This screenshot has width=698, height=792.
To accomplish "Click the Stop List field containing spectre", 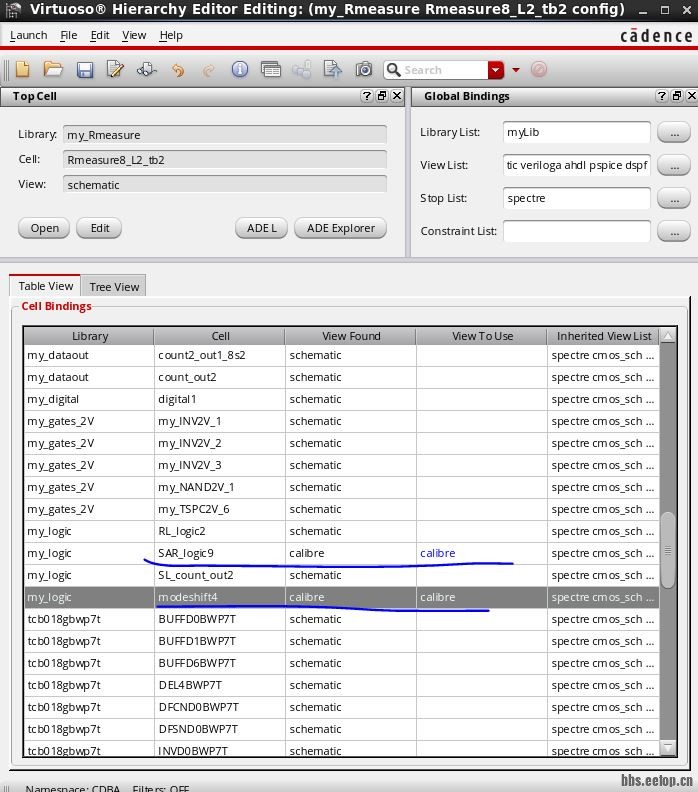I will (577, 198).
